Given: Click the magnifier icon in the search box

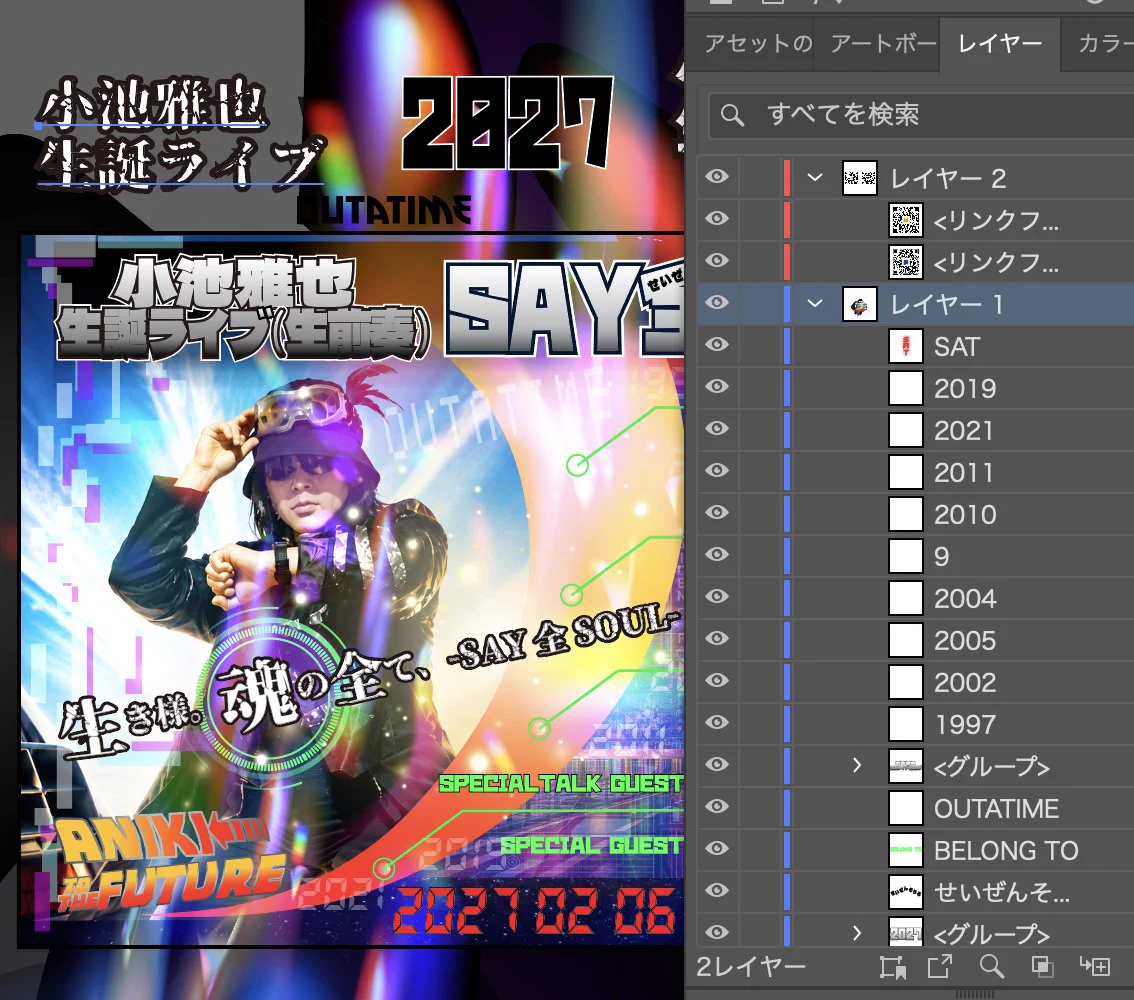Looking at the screenshot, I should (x=732, y=115).
